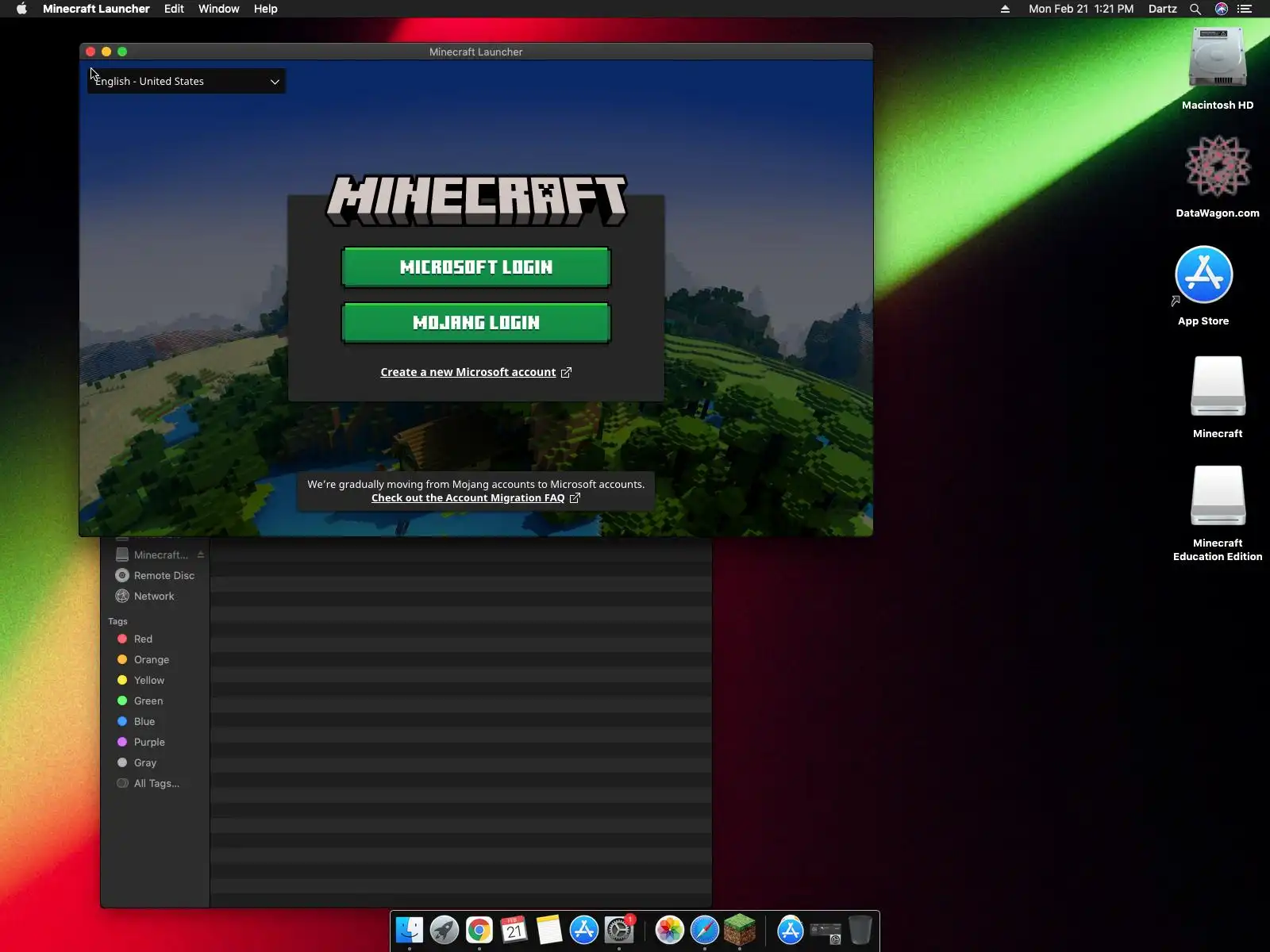Viewport: 1270px width, 952px height.
Task: Open the Create a new Microsoft account link
Action: (475, 372)
